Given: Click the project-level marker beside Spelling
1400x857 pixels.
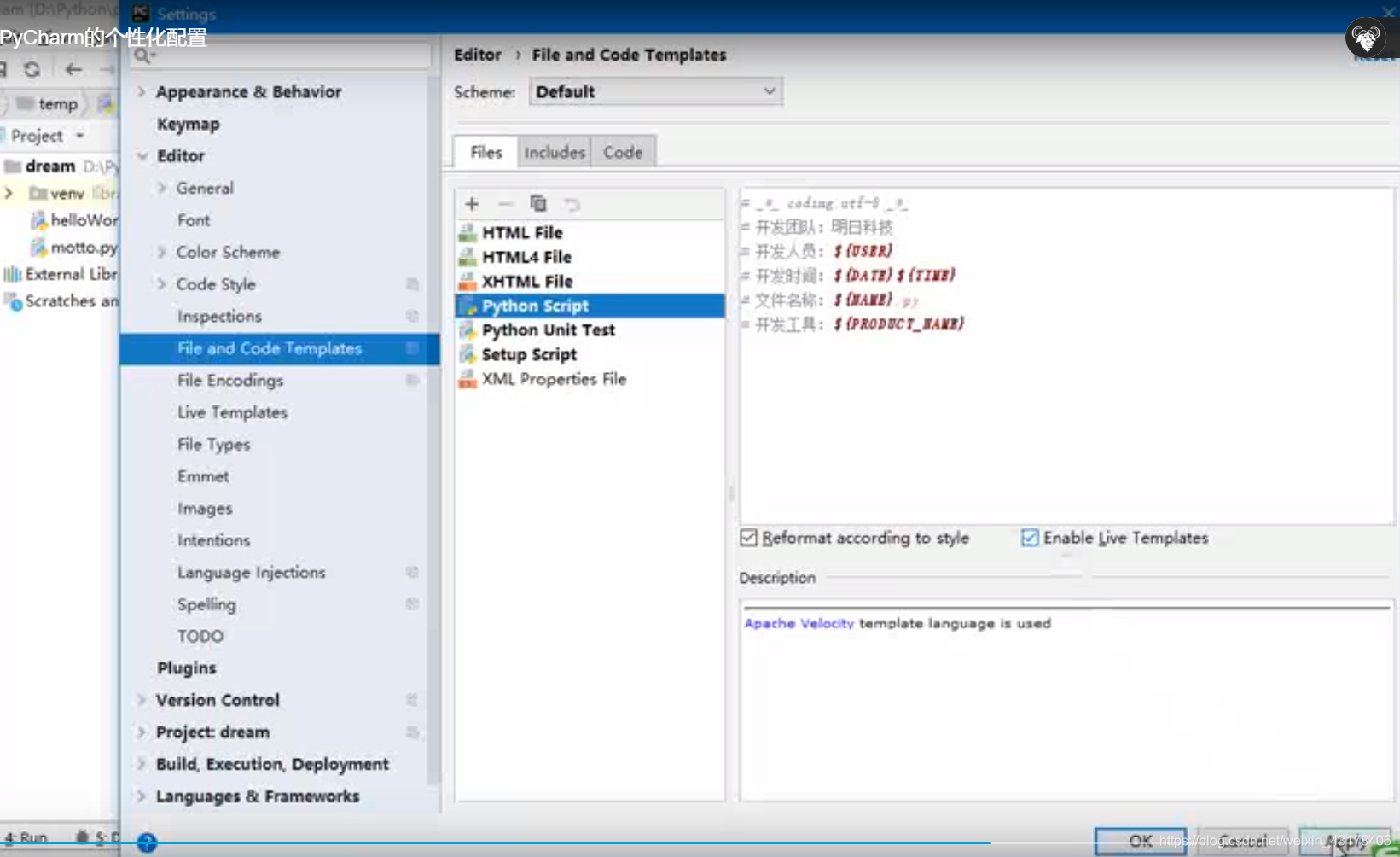Looking at the screenshot, I should [x=412, y=604].
